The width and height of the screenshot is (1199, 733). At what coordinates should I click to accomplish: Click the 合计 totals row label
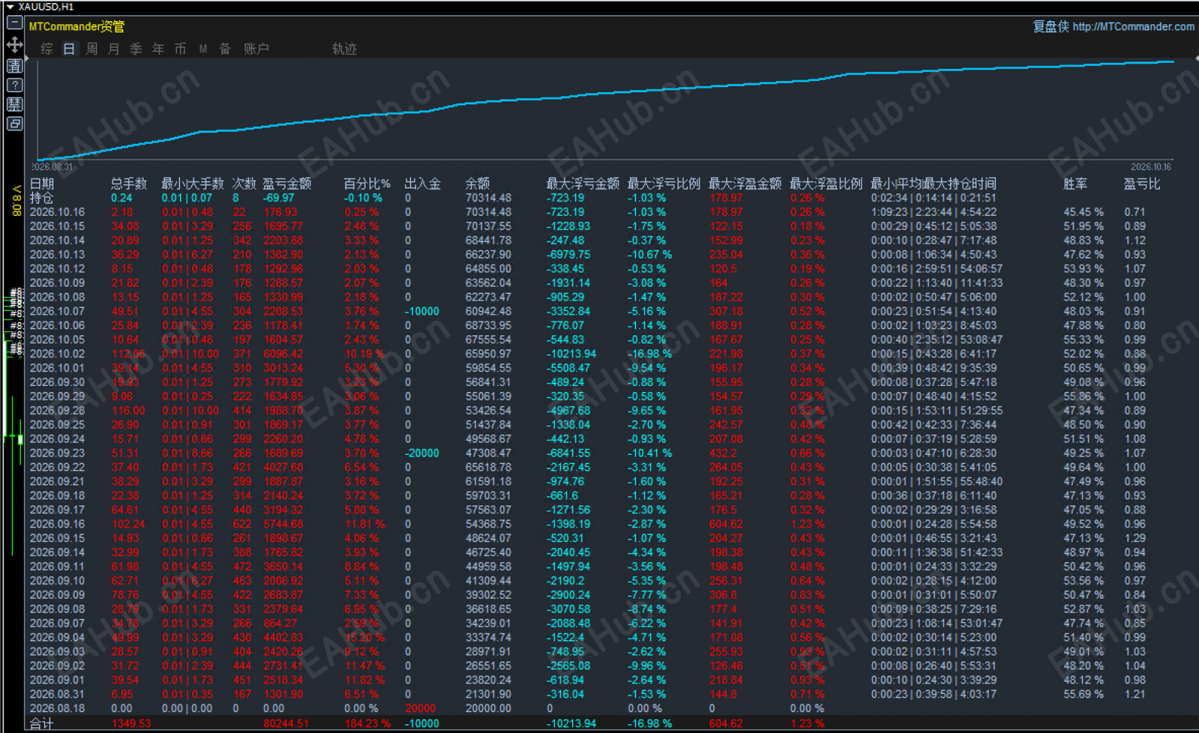click(42, 723)
